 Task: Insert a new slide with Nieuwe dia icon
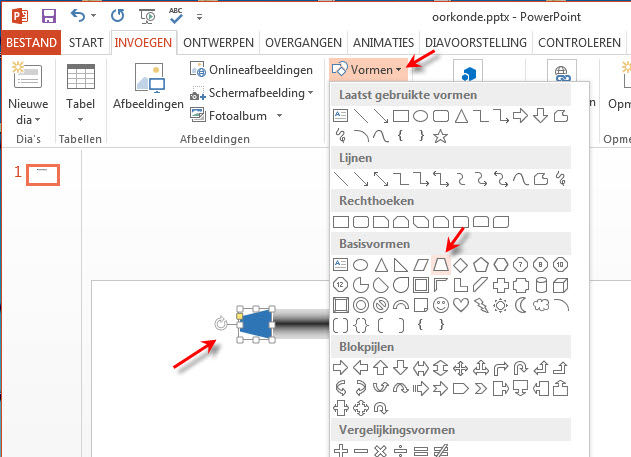point(27,76)
